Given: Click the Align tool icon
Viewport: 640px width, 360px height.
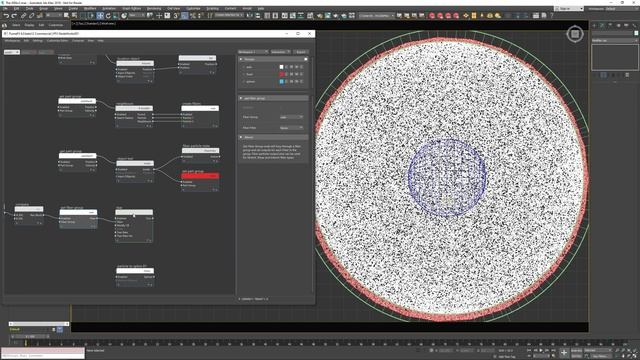Looking at the screenshot, I should 258,16.
